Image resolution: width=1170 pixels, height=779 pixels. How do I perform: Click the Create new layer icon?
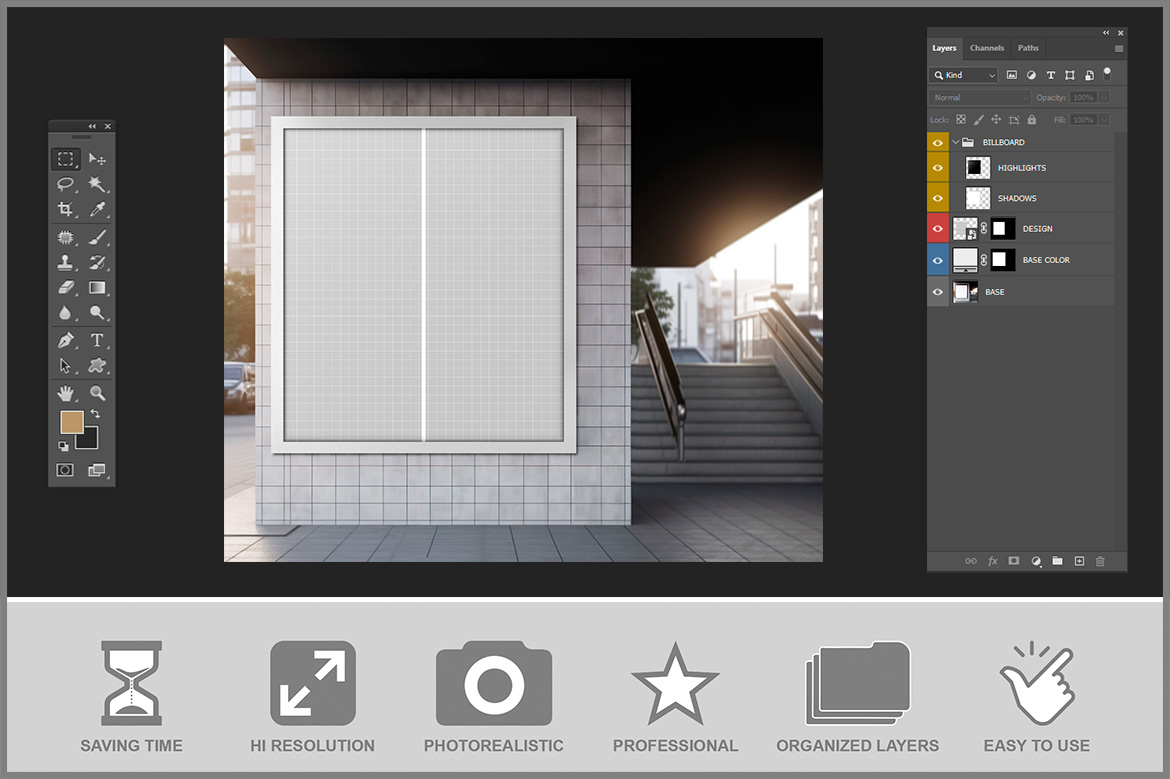click(x=1079, y=561)
